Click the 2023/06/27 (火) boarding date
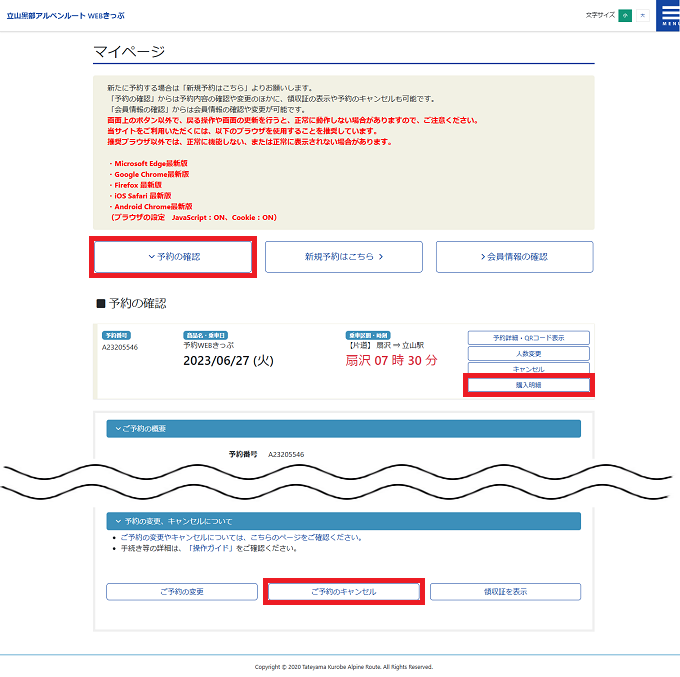This screenshot has height=677, width=680. pyautogui.click(x=228, y=361)
